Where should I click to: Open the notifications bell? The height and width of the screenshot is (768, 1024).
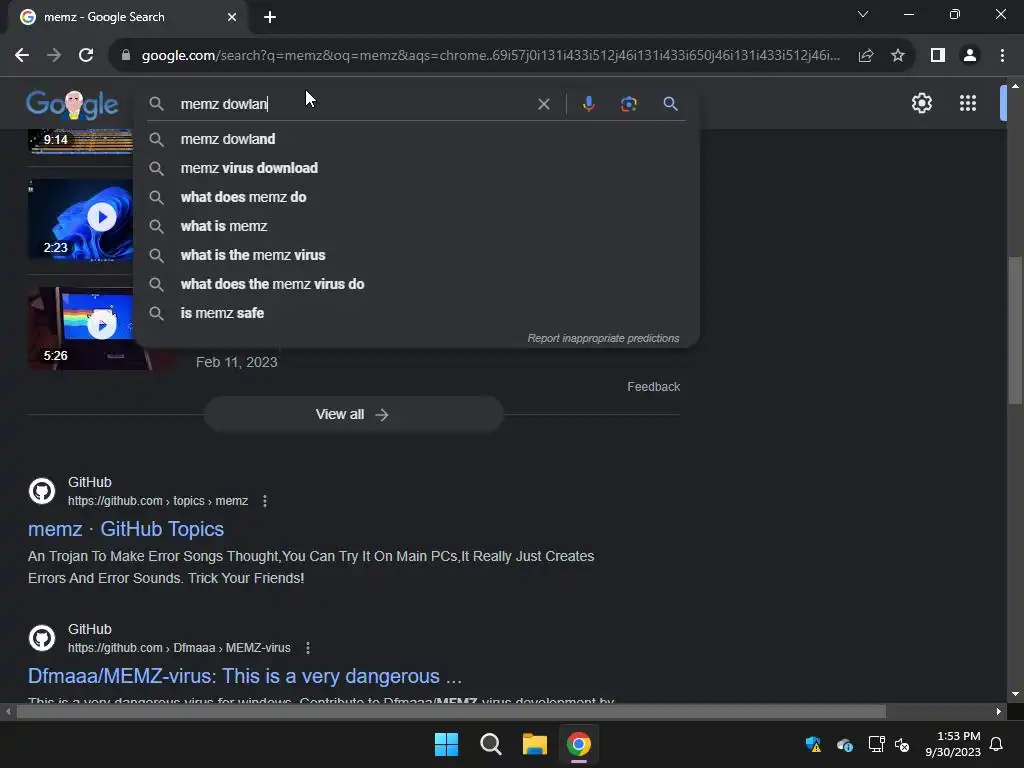tap(997, 744)
